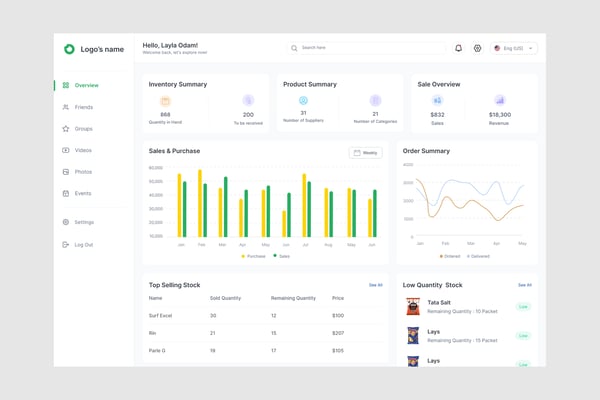The image size is (600, 400).
Task: Click the Log Out icon
Action: 66,245
